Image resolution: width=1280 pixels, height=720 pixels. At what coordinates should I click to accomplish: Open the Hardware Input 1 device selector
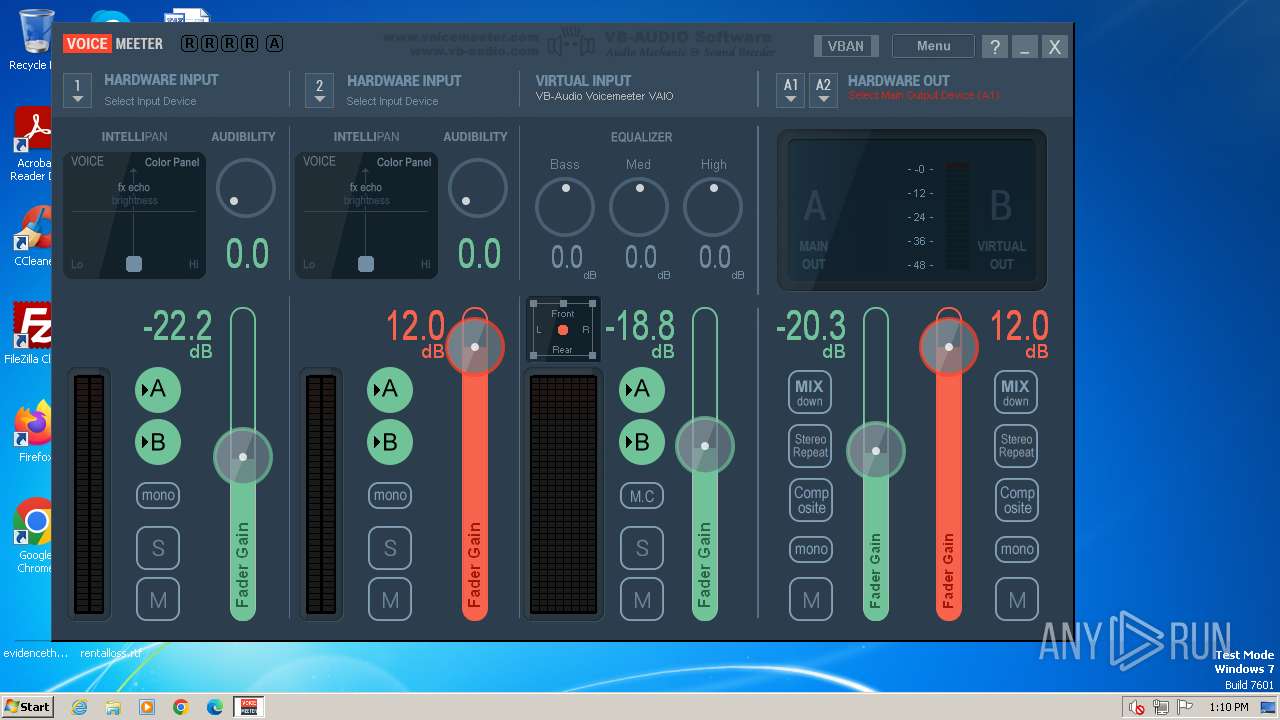coord(77,89)
